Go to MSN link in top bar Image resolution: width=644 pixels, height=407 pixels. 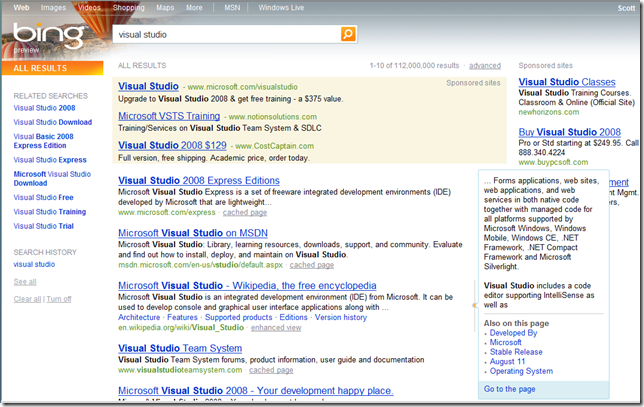tap(232, 7)
